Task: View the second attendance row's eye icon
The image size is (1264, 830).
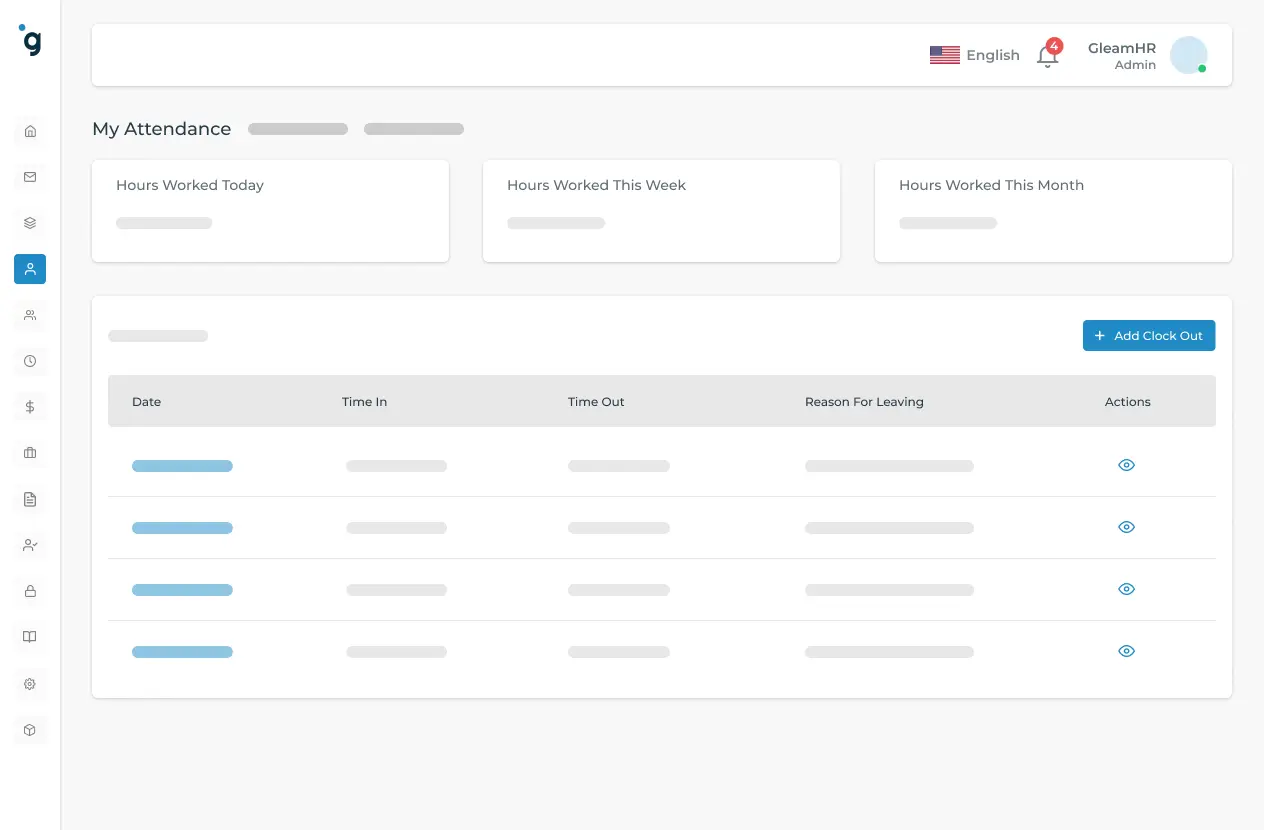Action: [1126, 527]
